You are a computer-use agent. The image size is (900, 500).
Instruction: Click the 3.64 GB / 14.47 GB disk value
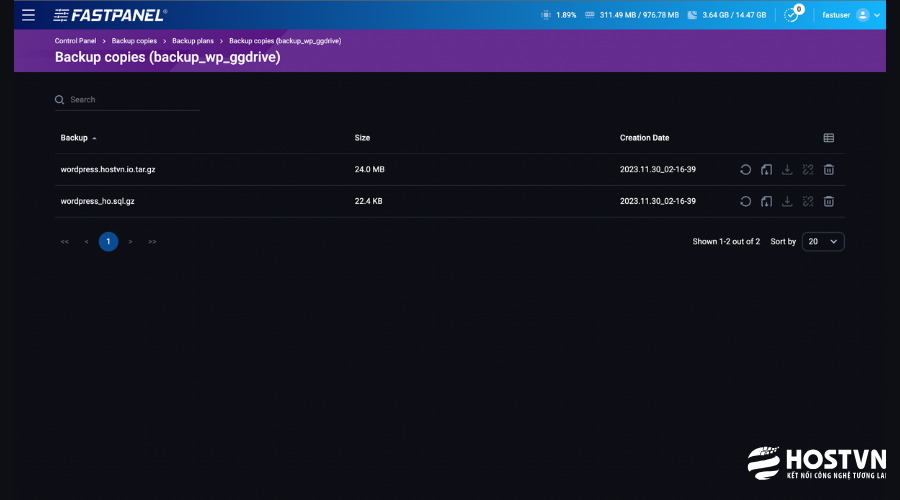[x=734, y=15]
